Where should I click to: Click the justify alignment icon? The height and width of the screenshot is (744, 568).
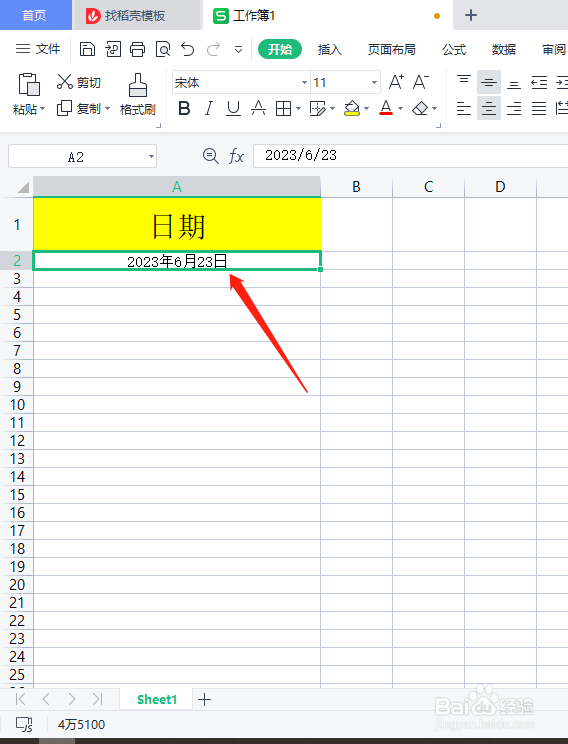(x=539, y=109)
